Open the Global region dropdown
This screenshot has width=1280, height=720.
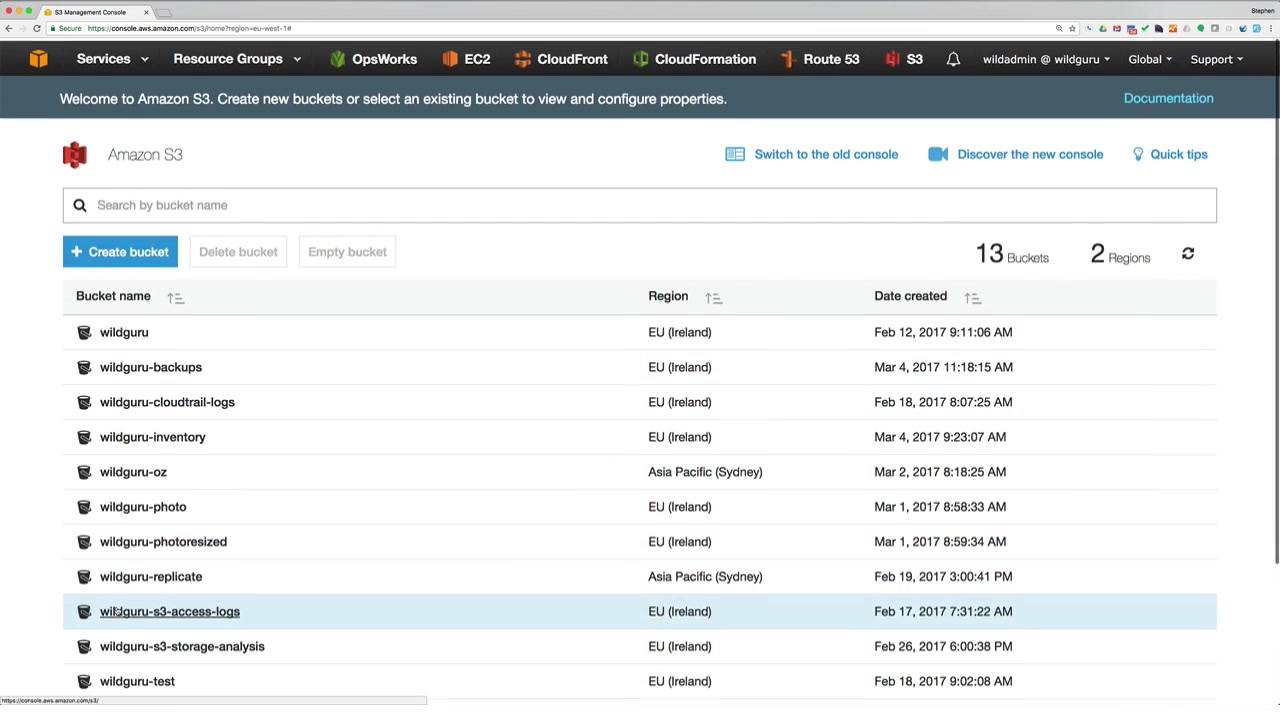[1150, 59]
